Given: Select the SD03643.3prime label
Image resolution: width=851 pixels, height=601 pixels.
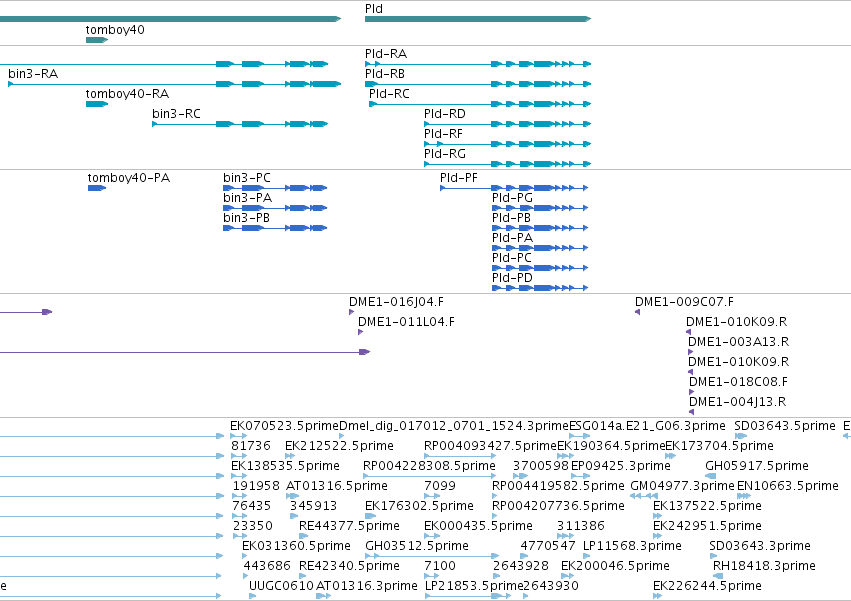Looking at the screenshot, I should pos(760,547).
